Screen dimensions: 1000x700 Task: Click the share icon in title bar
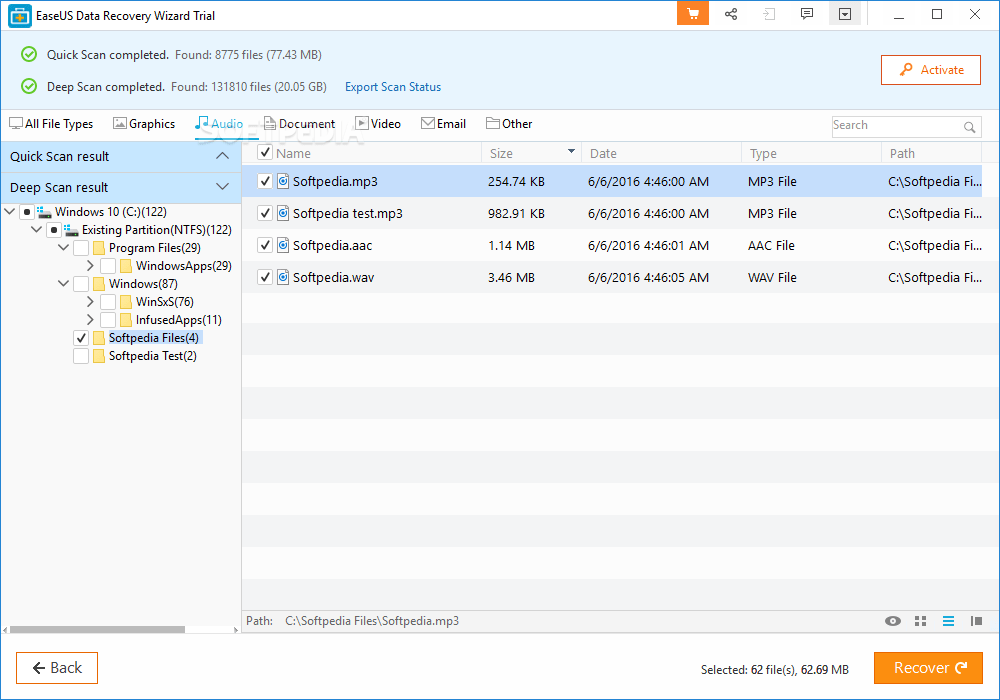click(731, 14)
